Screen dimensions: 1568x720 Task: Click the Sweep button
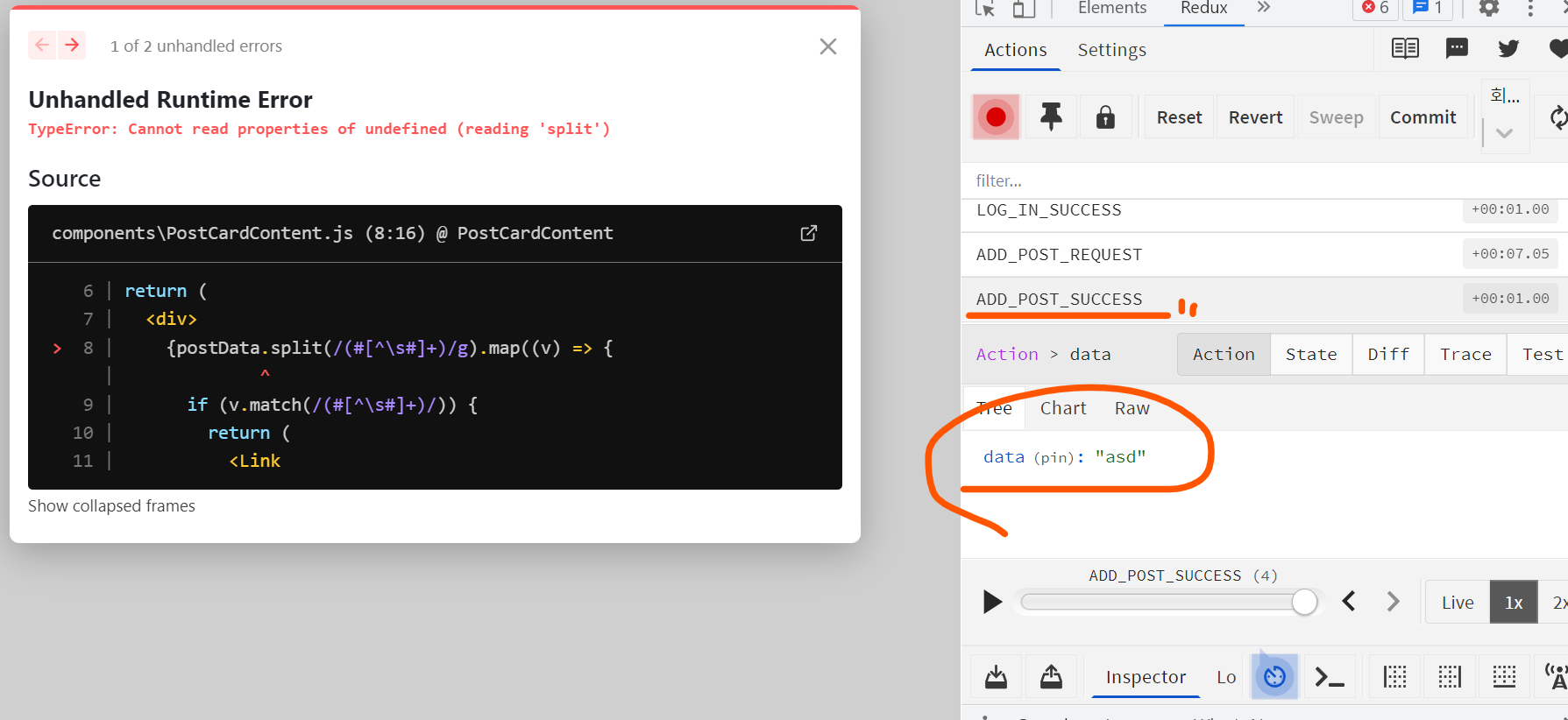1336,117
